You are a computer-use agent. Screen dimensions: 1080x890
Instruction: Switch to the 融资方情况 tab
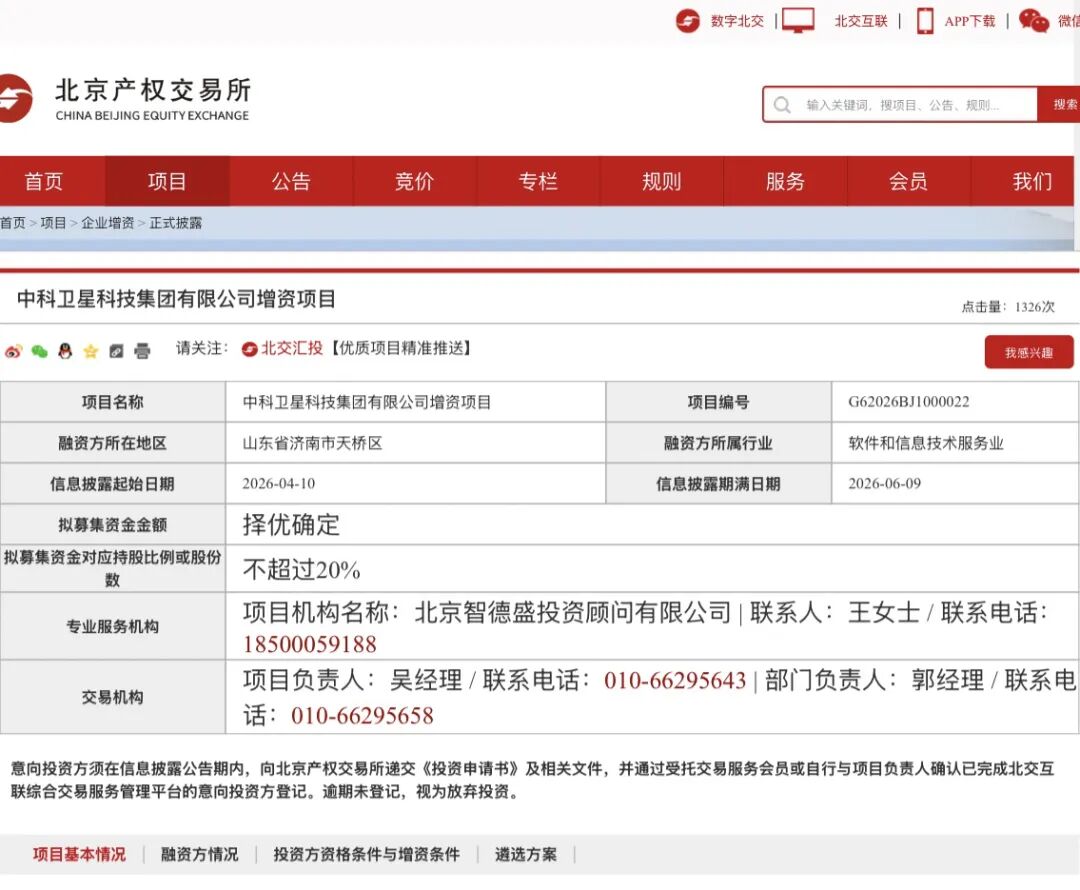[200, 855]
